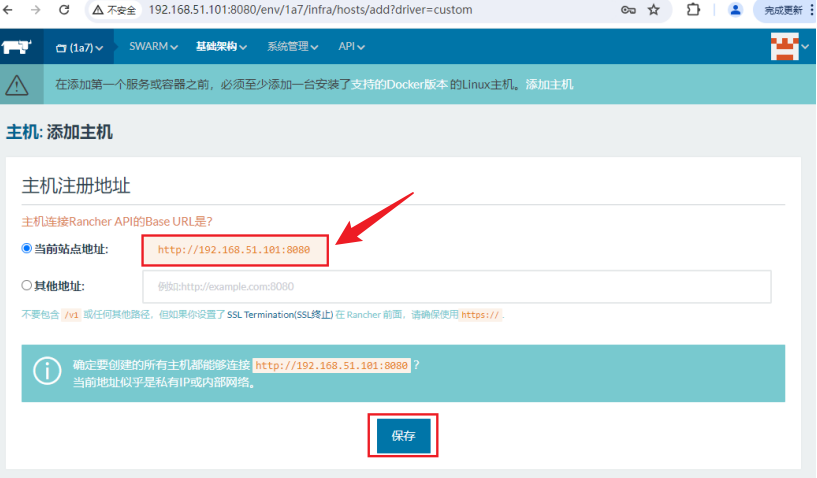Click the 主机注册地址 section heading
Screen dimensions: 817x478
click(x=76, y=186)
